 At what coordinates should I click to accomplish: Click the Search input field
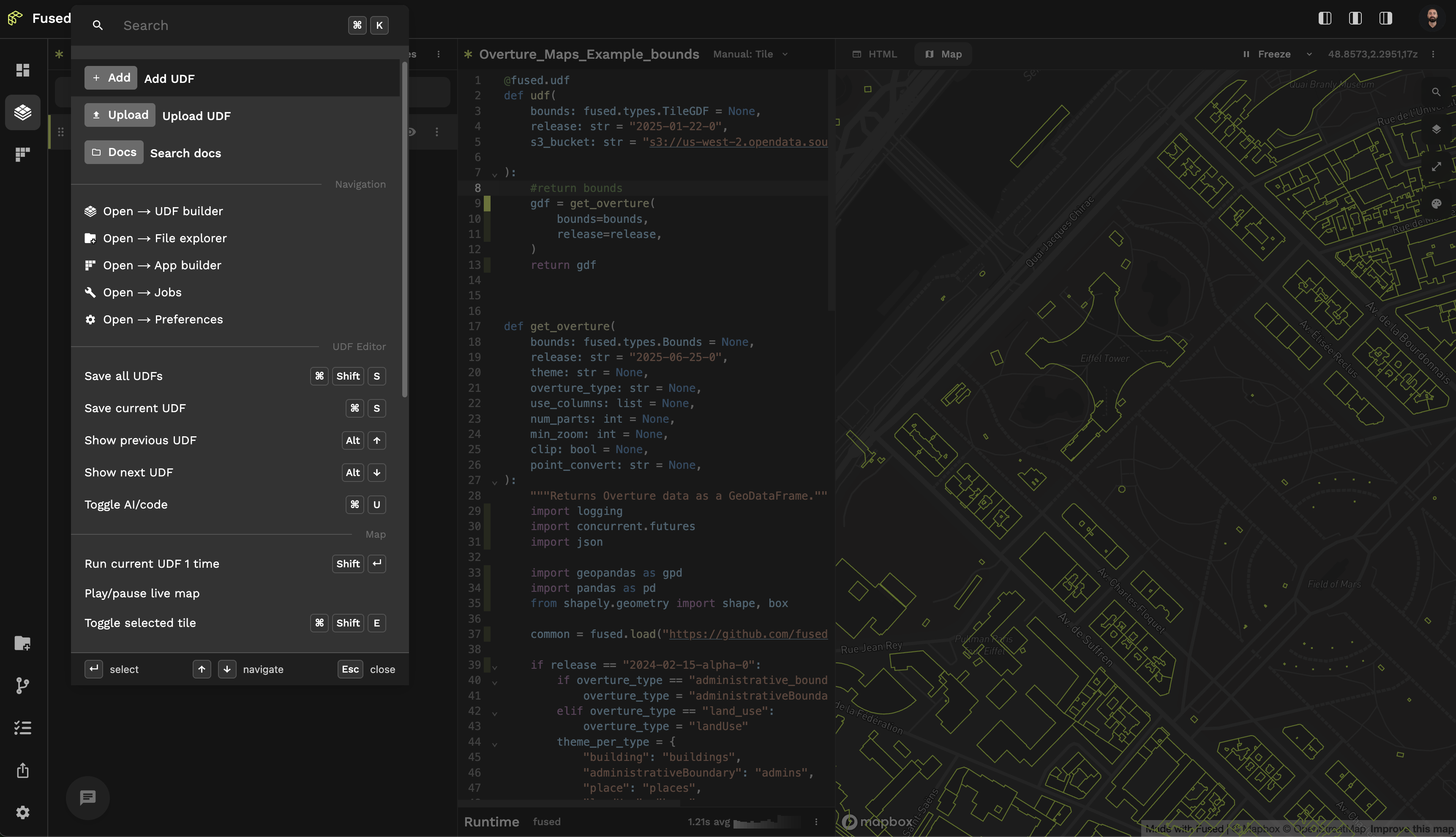tap(230, 25)
